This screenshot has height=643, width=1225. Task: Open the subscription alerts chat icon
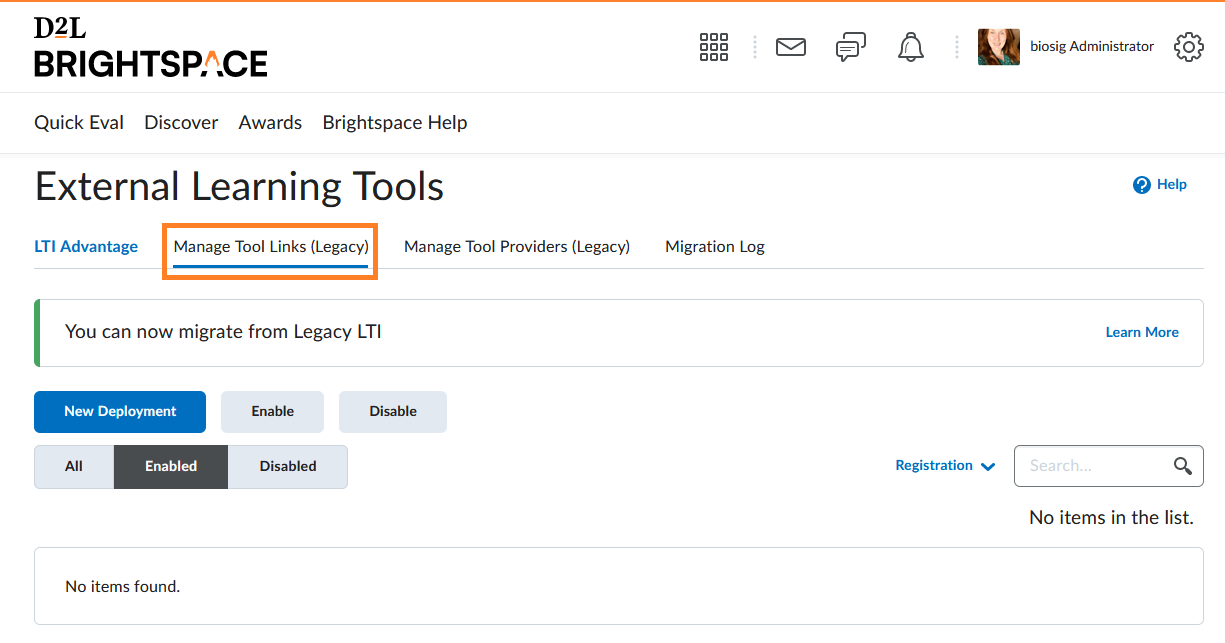(851, 47)
